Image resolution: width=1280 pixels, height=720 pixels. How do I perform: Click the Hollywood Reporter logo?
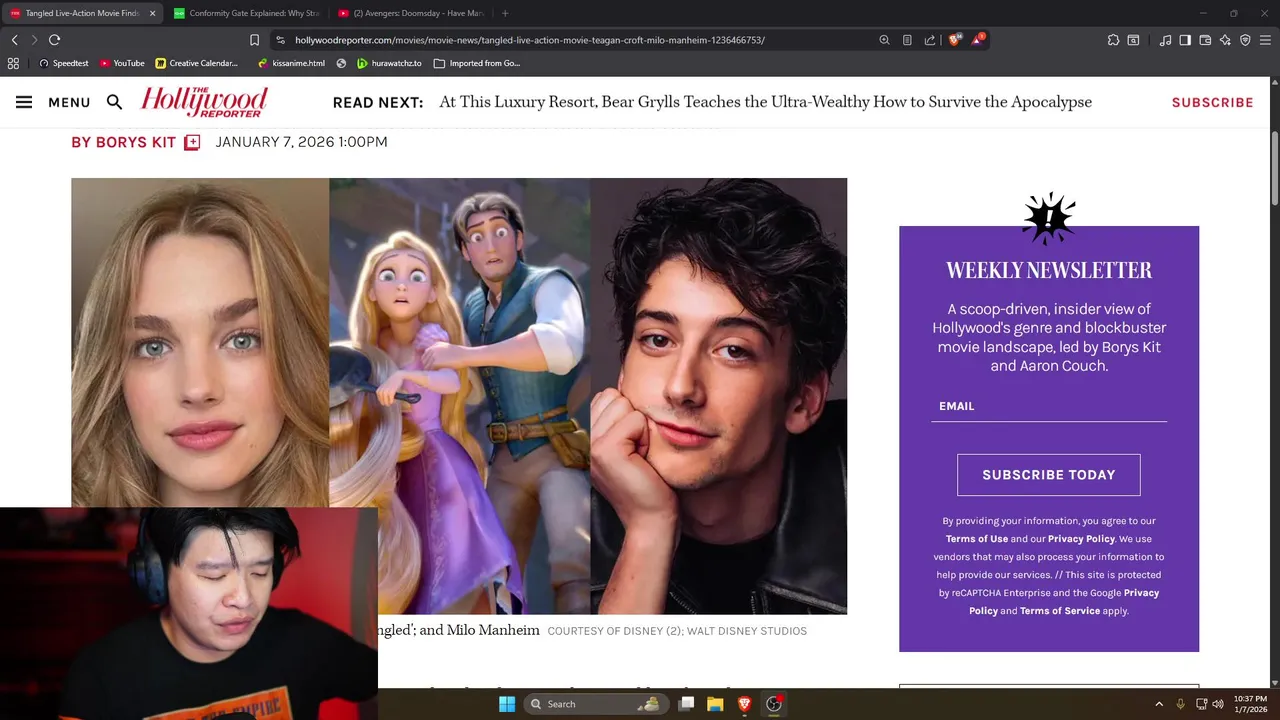(x=204, y=101)
